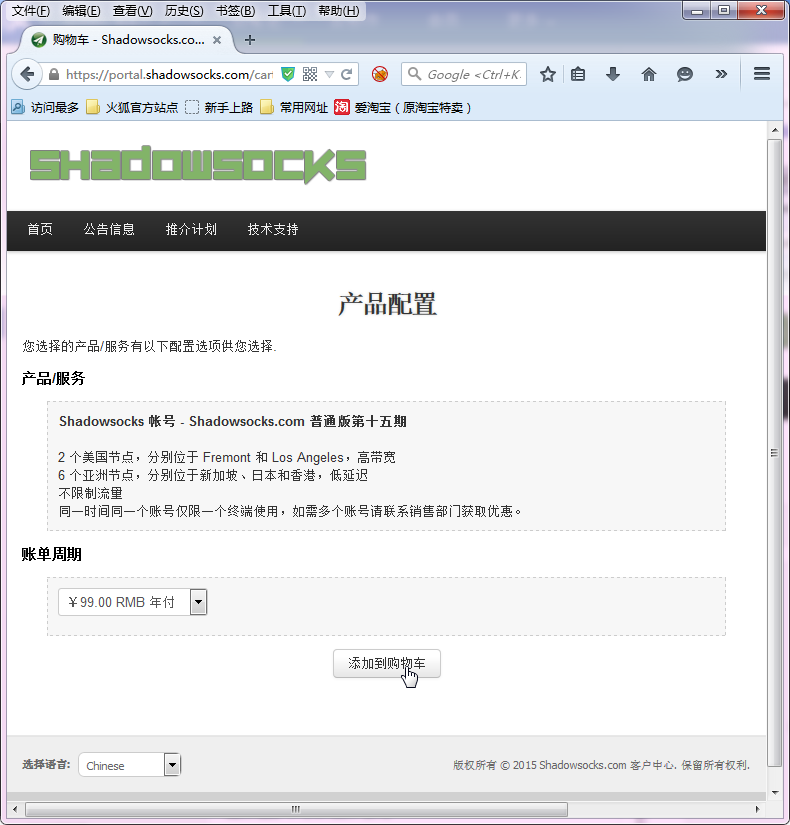Open the downloads arrow icon
790x825 pixels.
pos(613,74)
